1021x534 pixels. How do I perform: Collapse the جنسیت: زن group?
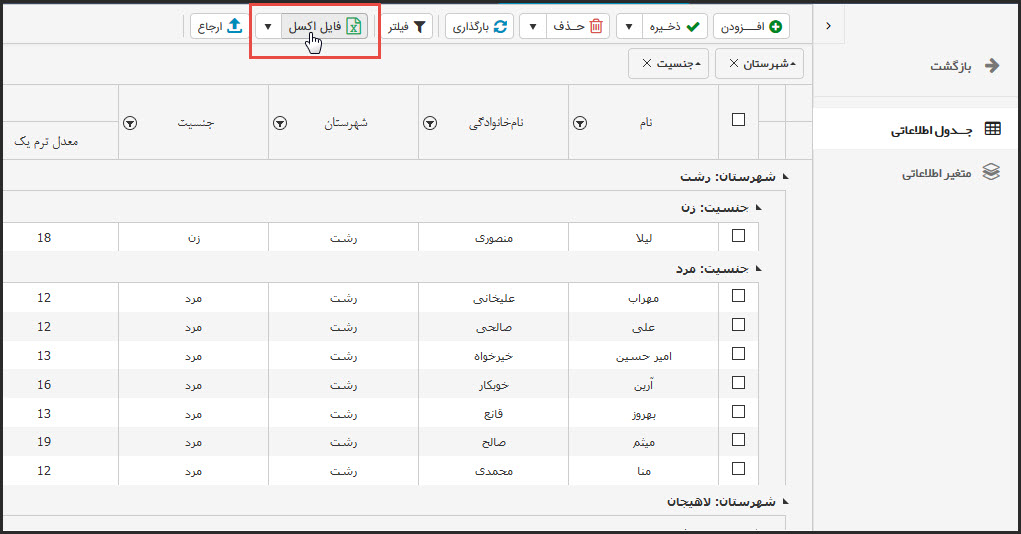[759, 208]
